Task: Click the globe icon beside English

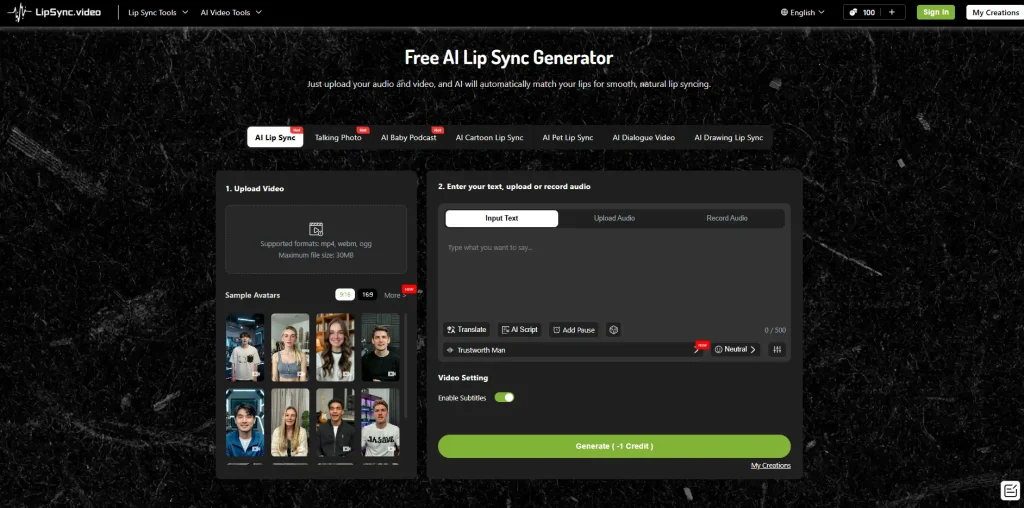Action: [784, 12]
